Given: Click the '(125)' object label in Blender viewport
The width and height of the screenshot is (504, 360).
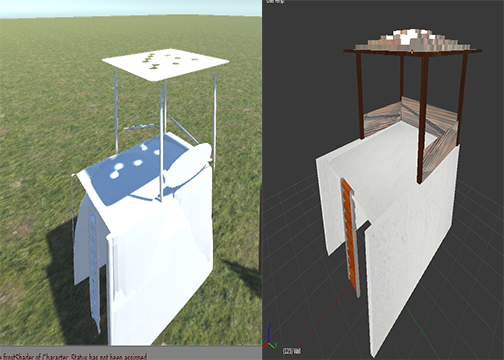Looking at the screenshot, I should (292, 351).
